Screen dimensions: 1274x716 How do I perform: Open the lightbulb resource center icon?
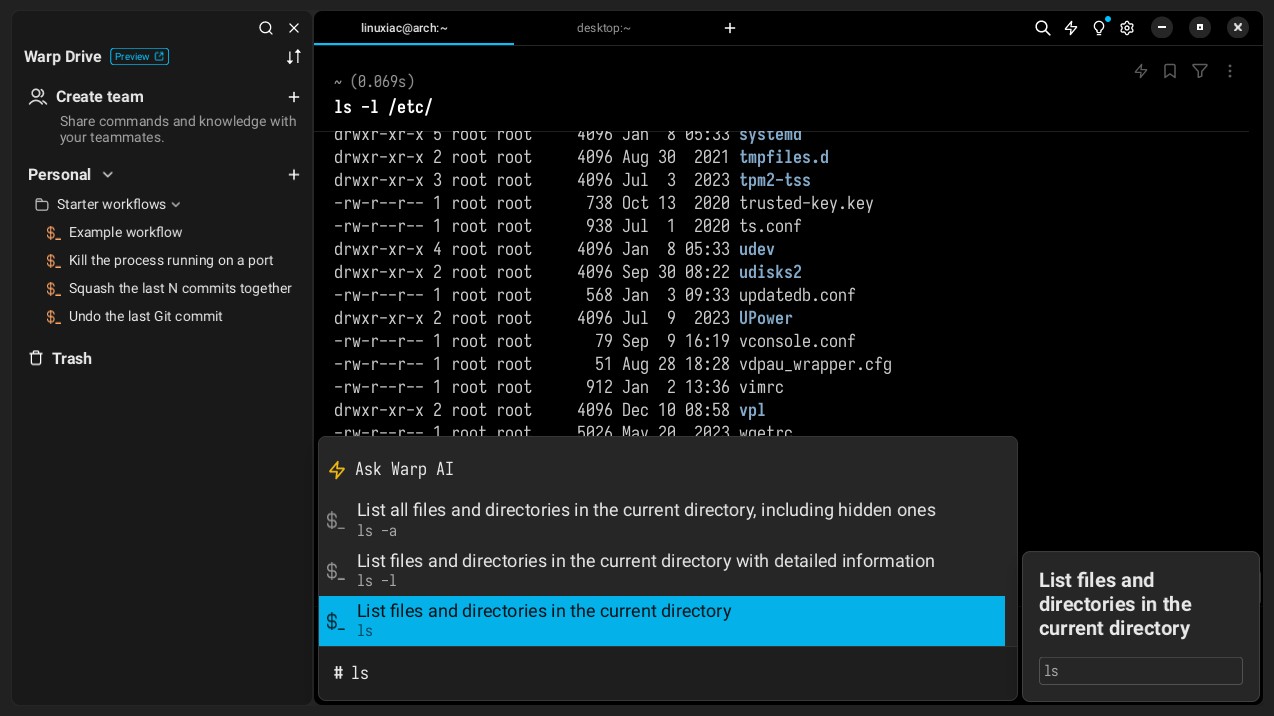point(1099,28)
